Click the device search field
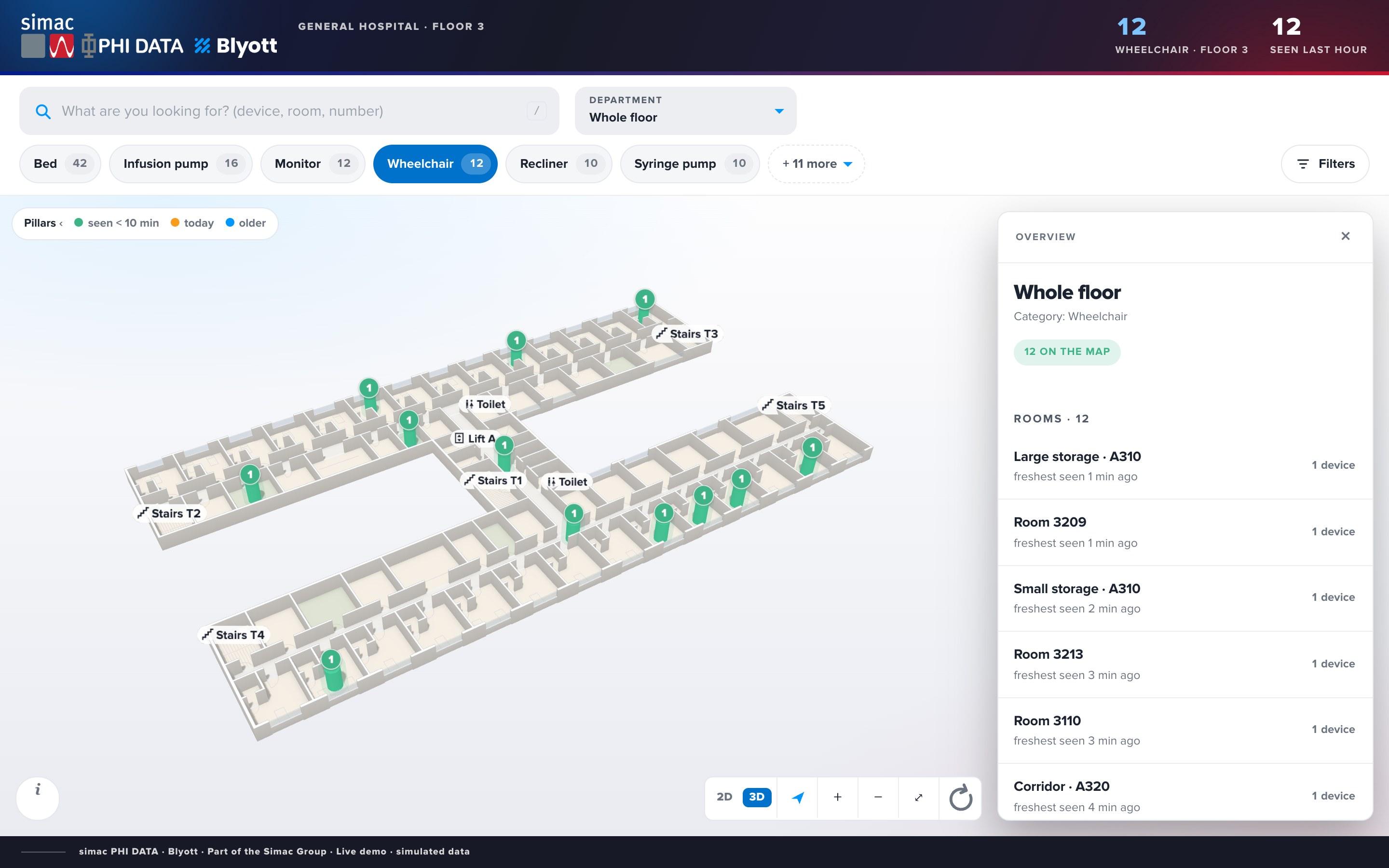 tap(289, 111)
